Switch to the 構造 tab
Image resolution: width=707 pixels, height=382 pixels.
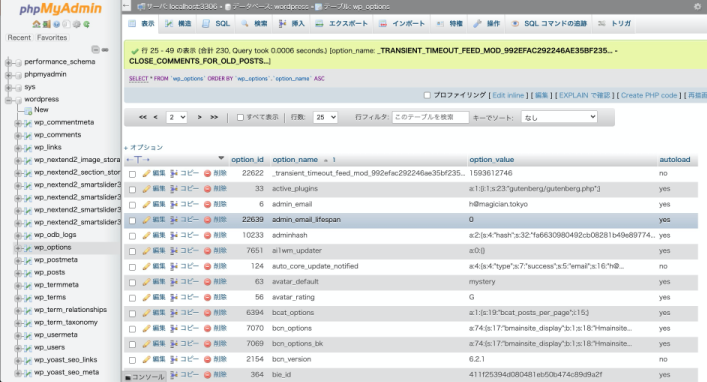tap(178, 23)
